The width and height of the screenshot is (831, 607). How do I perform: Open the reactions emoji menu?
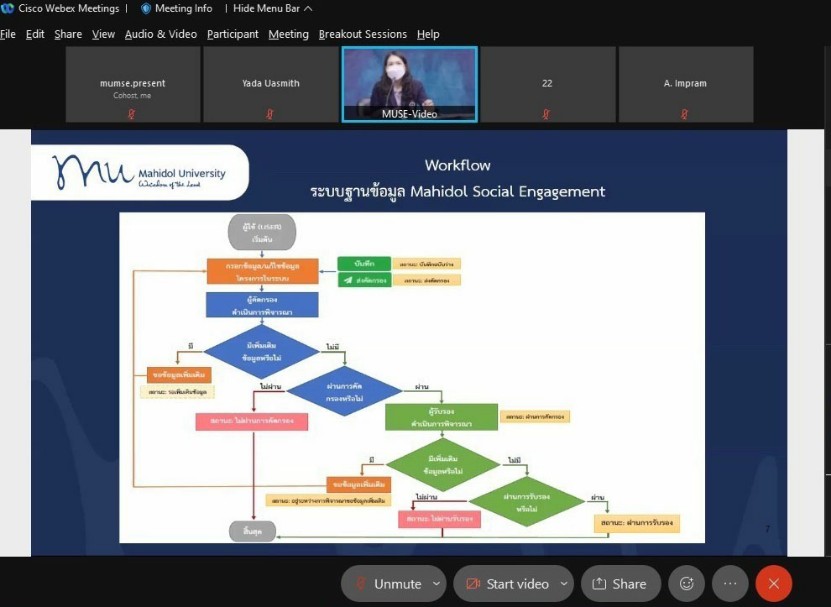pos(687,584)
